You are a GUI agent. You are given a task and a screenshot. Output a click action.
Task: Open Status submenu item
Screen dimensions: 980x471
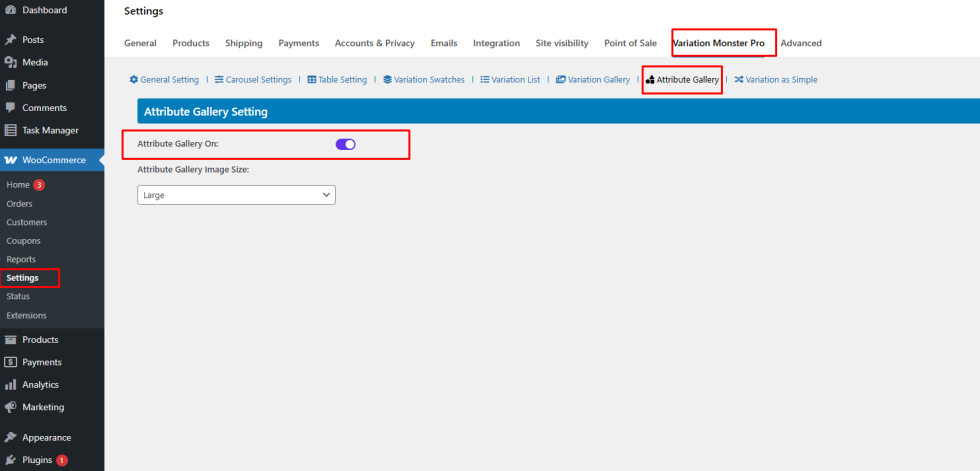pyautogui.click(x=18, y=296)
